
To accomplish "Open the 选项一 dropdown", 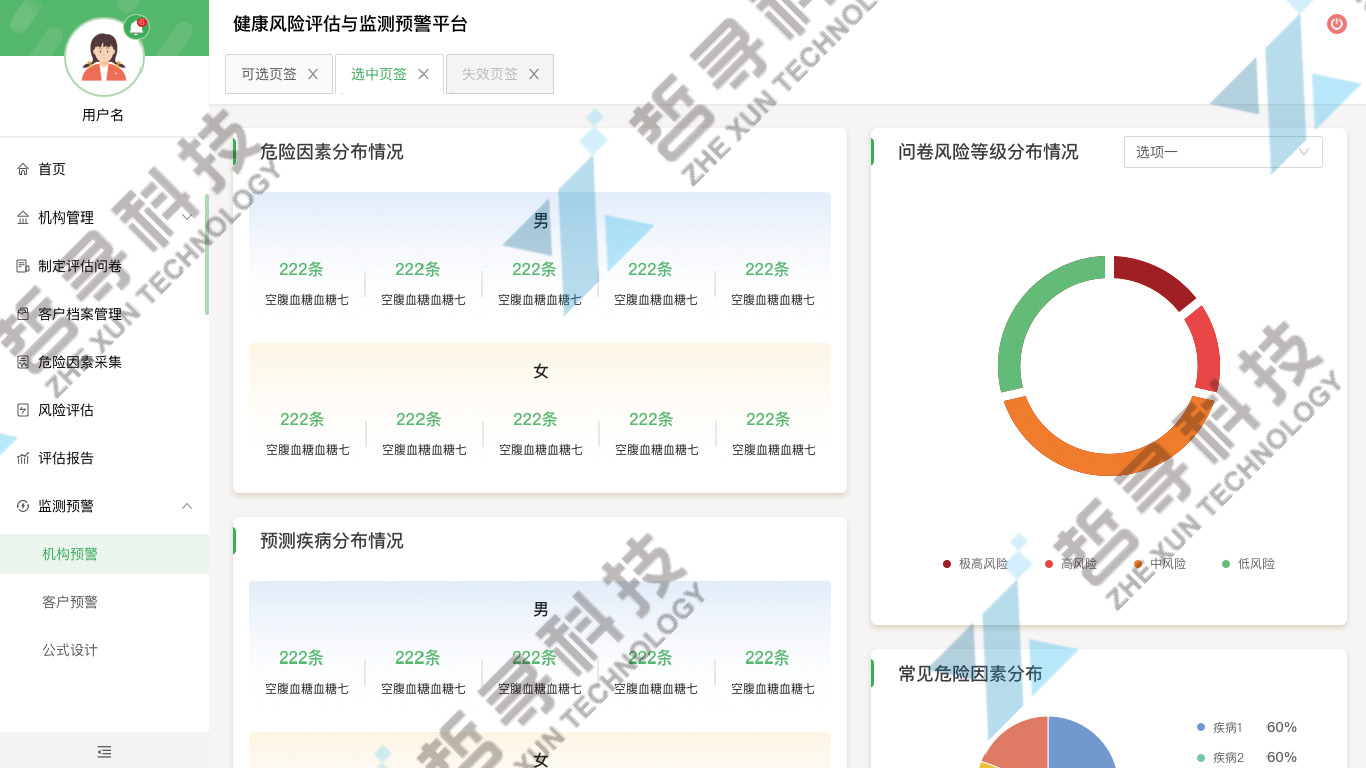I will (x=1223, y=152).
